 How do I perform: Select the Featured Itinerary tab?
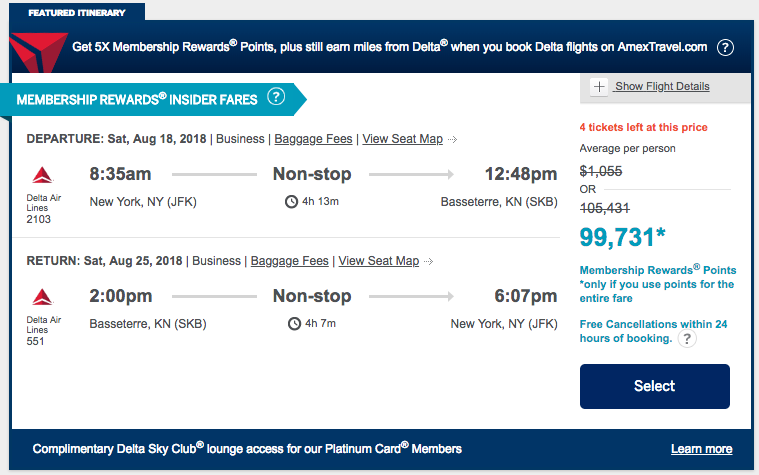(x=77, y=13)
